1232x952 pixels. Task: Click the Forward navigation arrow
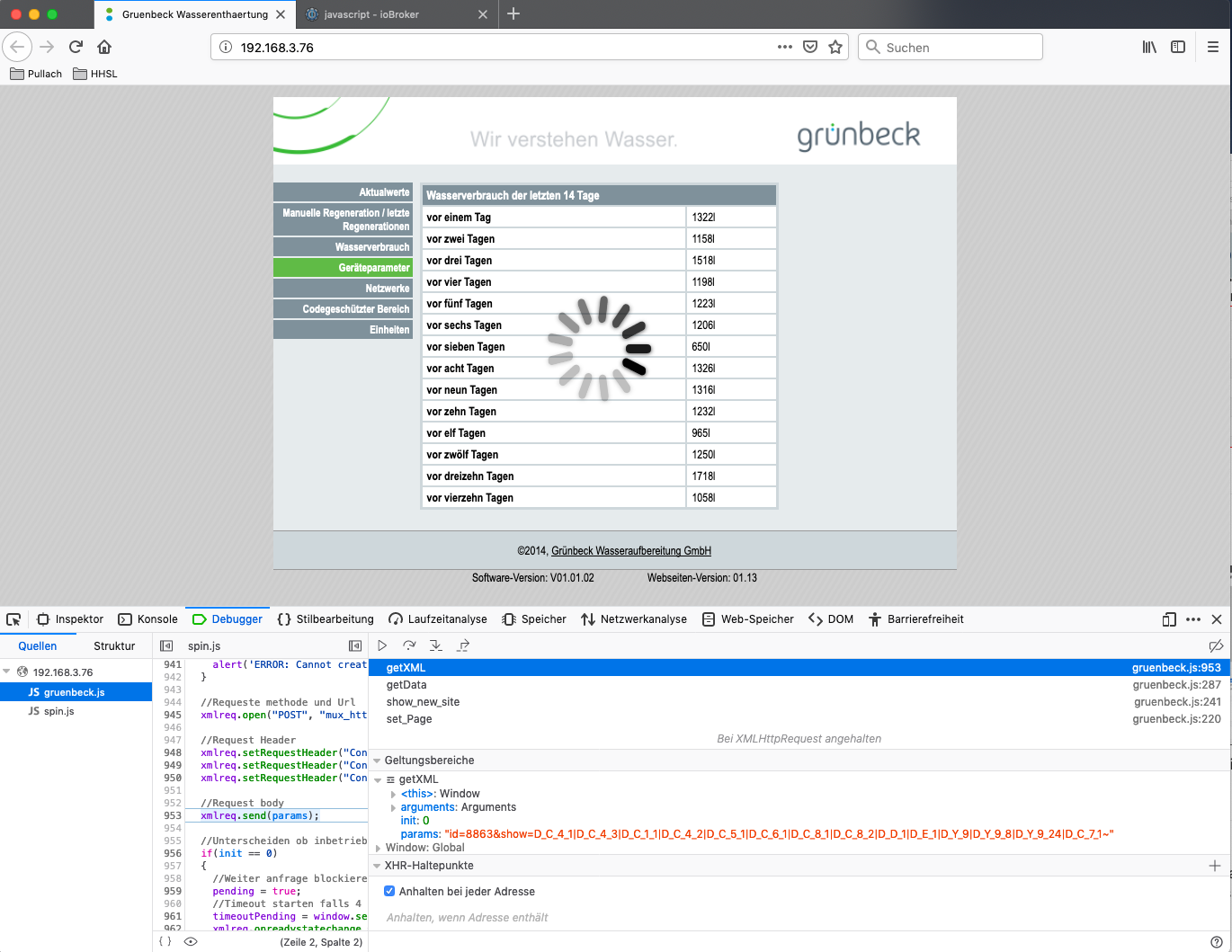click(47, 47)
